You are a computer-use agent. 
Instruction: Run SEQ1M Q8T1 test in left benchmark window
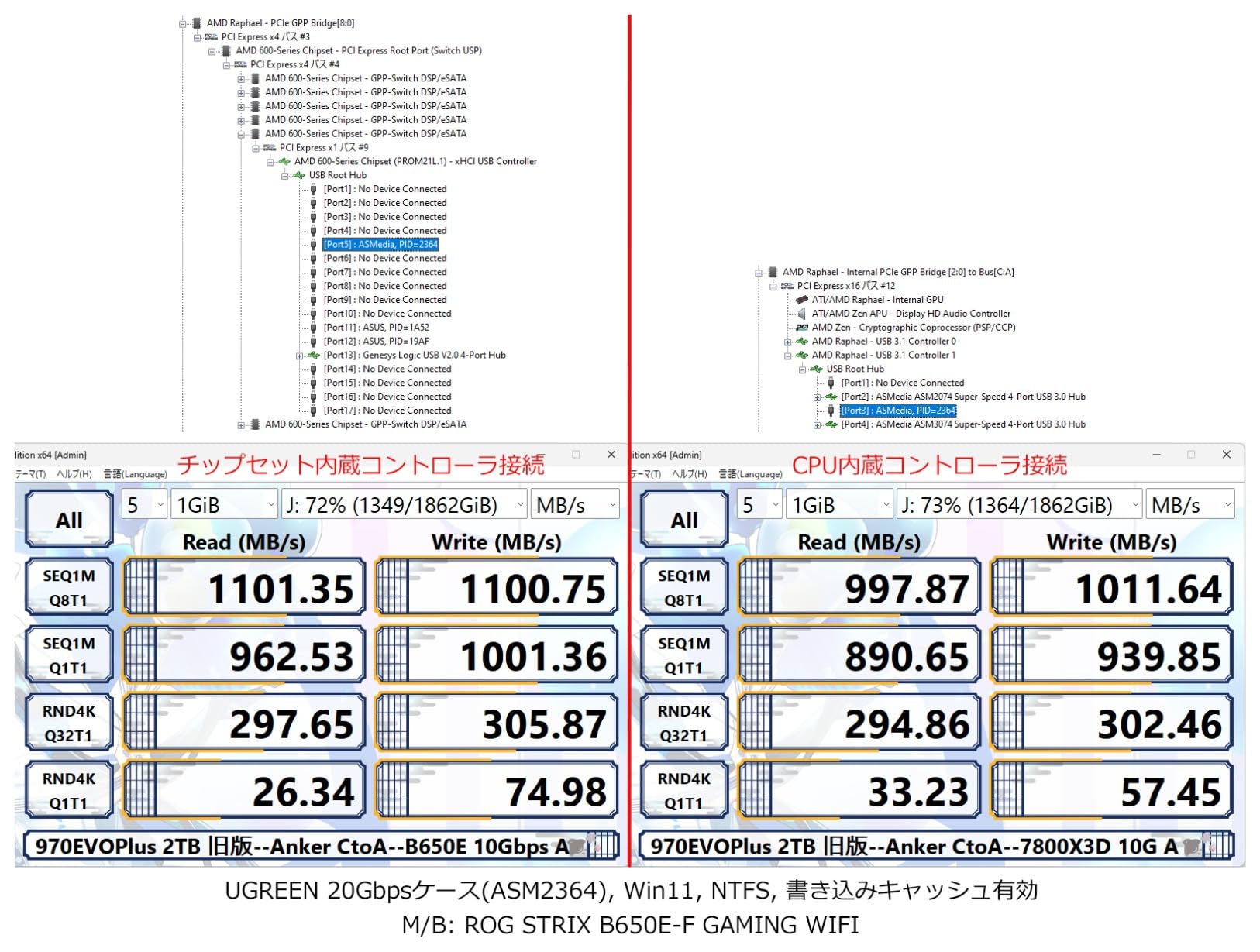pos(69,588)
